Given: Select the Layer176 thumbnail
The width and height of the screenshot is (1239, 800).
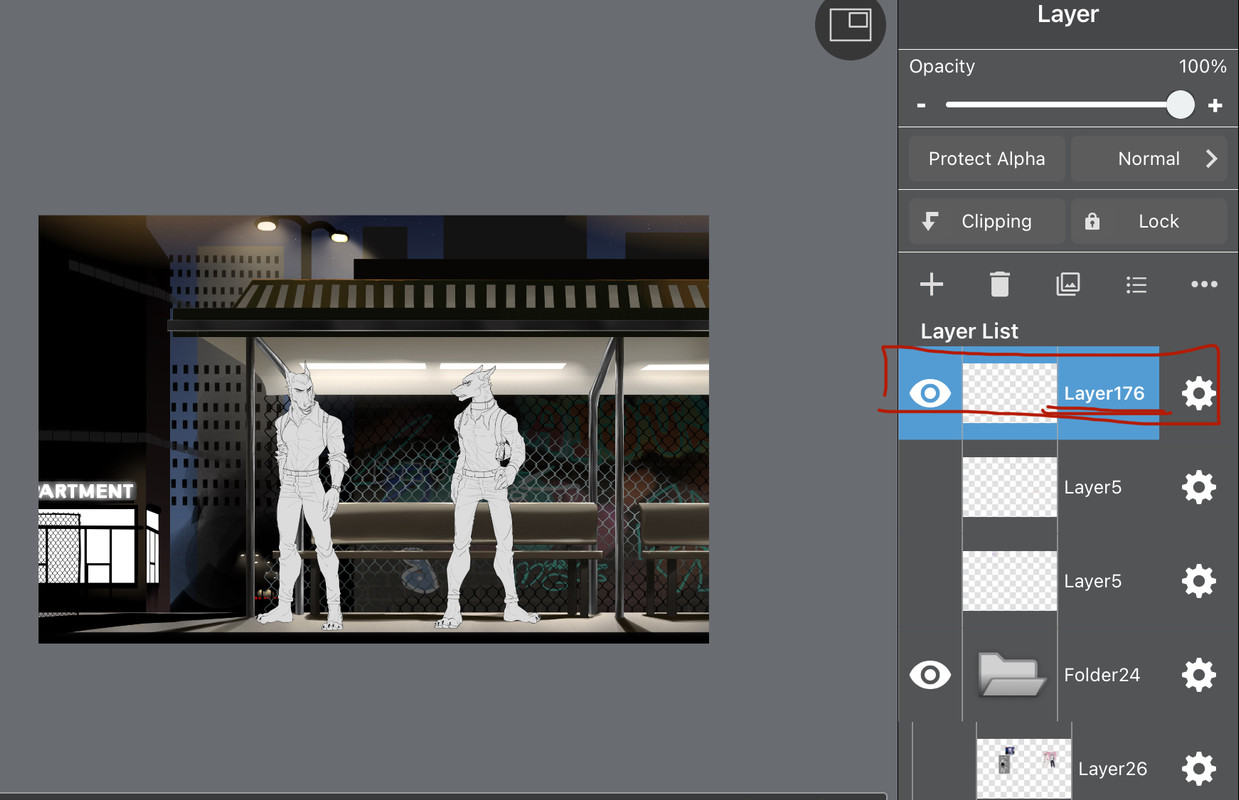Looking at the screenshot, I should 1009,393.
